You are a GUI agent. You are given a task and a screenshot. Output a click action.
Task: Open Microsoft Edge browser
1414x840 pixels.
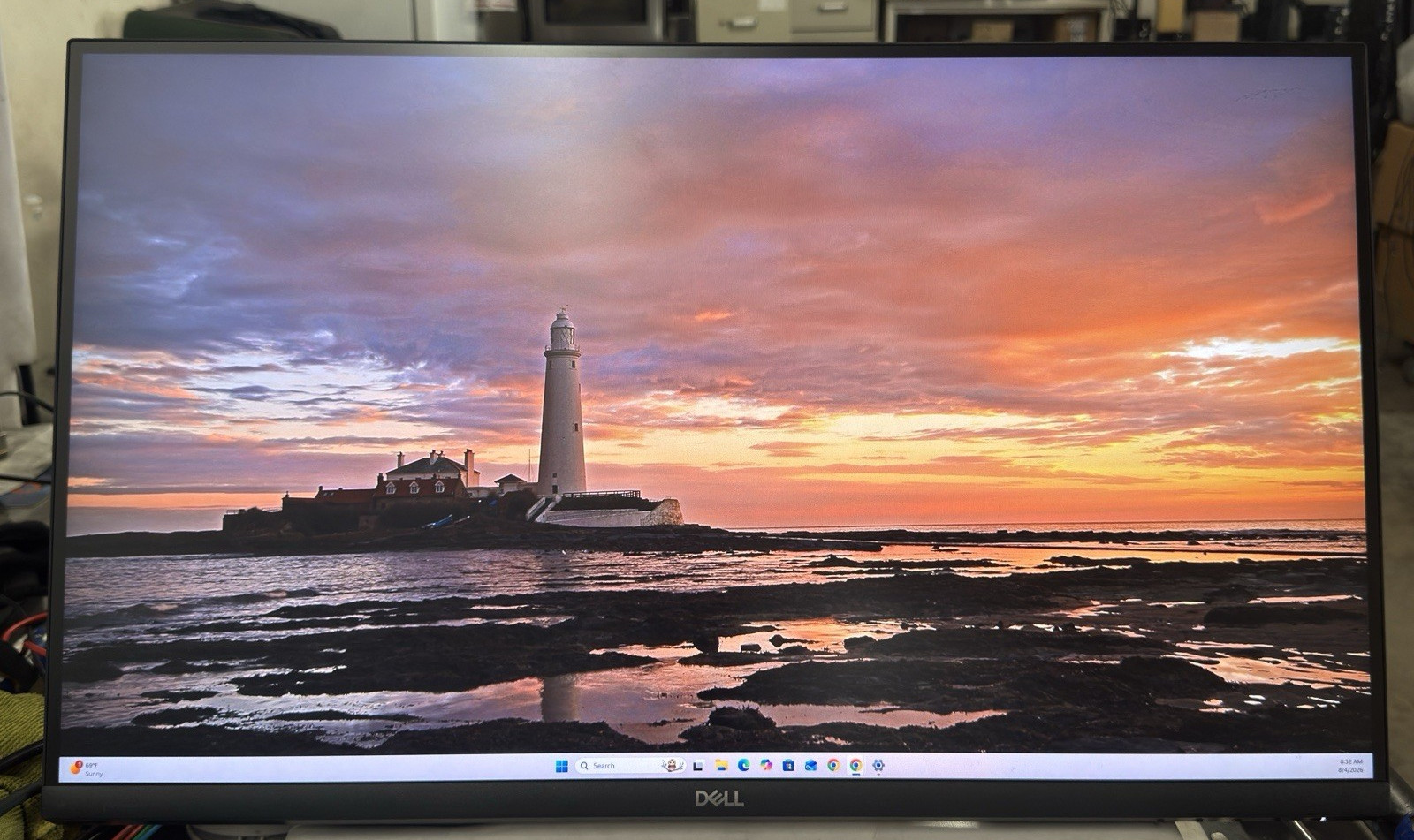click(x=743, y=765)
